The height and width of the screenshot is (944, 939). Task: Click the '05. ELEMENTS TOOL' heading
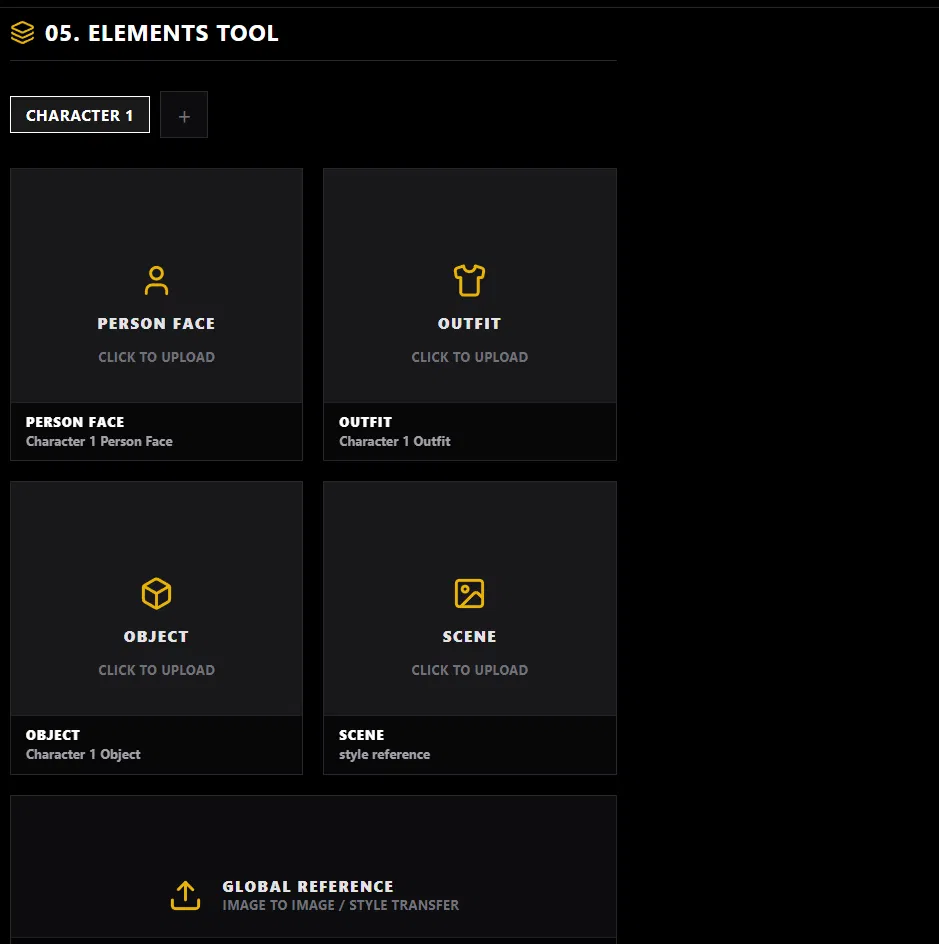161,33
